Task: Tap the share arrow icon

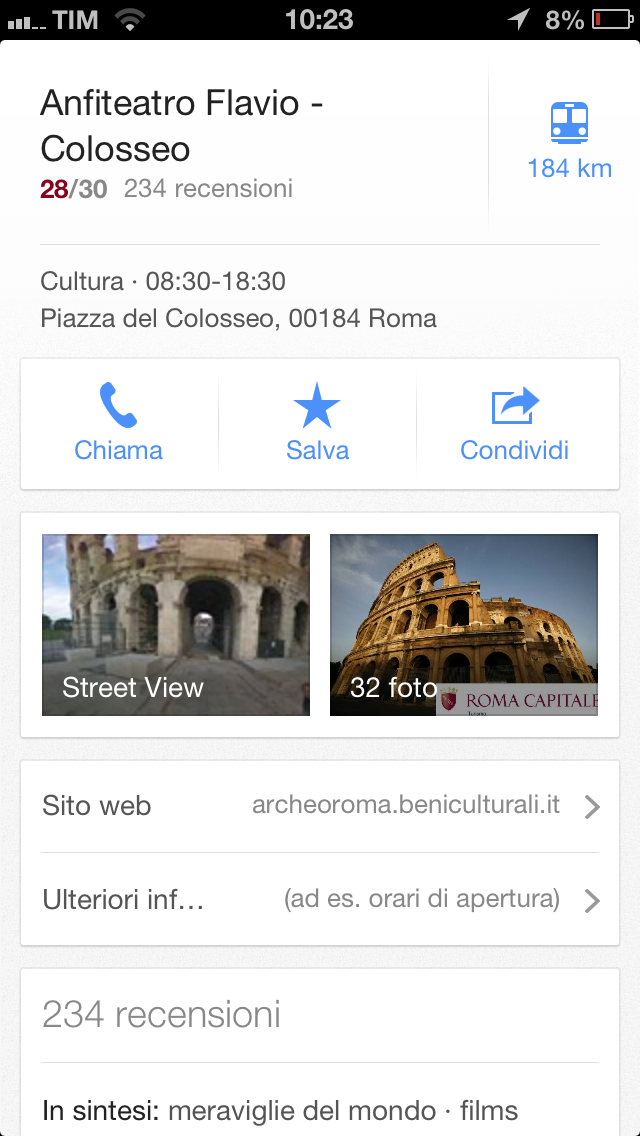Action: click(x=515, y=406)
